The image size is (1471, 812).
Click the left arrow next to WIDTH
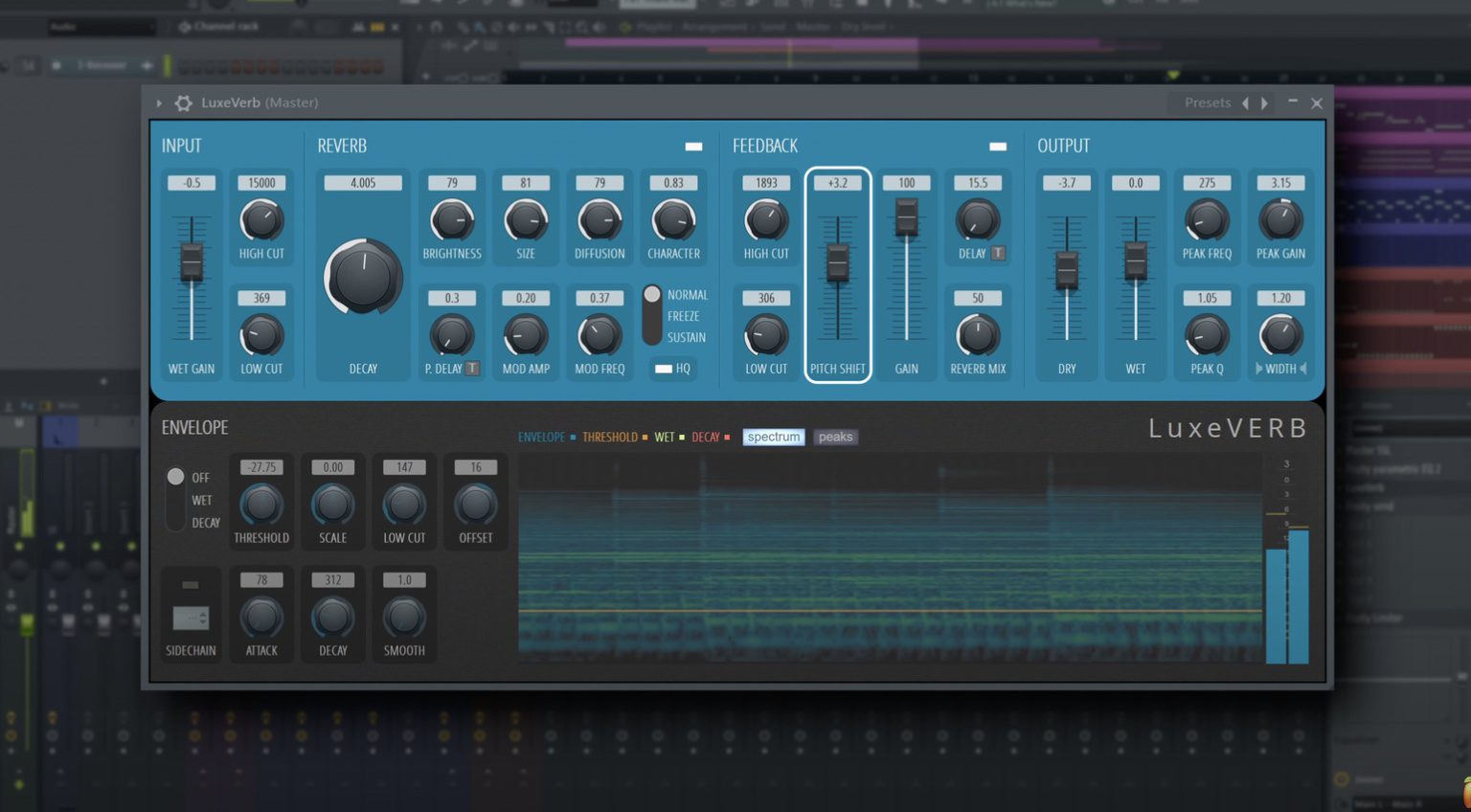[1259, 369]
